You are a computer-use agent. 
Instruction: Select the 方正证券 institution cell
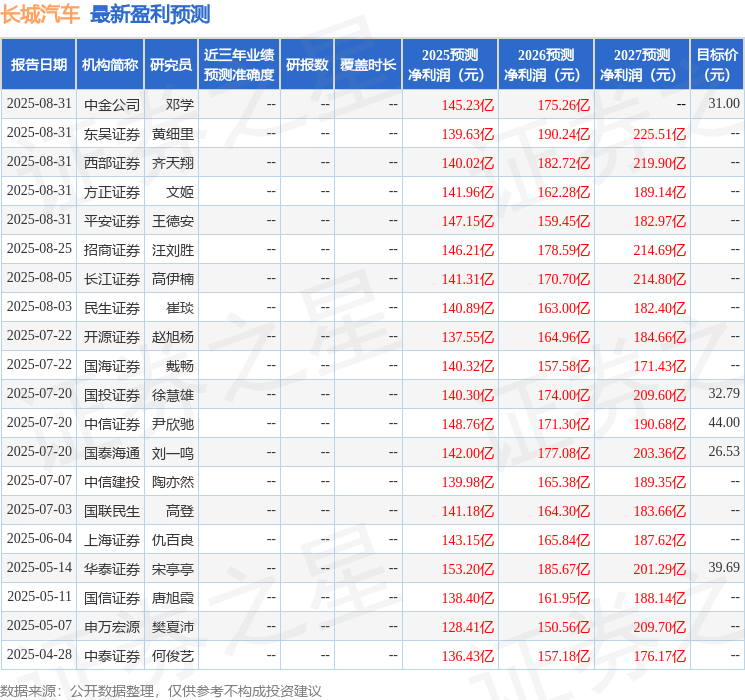click(x=112, y=192)
